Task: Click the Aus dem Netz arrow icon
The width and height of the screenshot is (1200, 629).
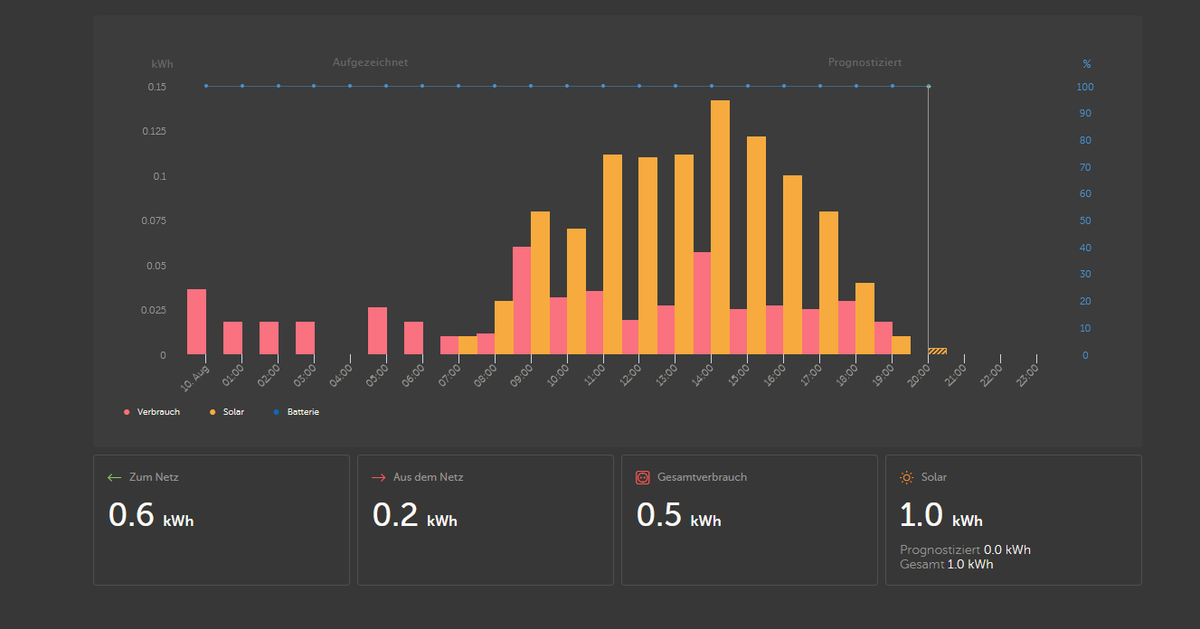Action: (x=378, y=478)
